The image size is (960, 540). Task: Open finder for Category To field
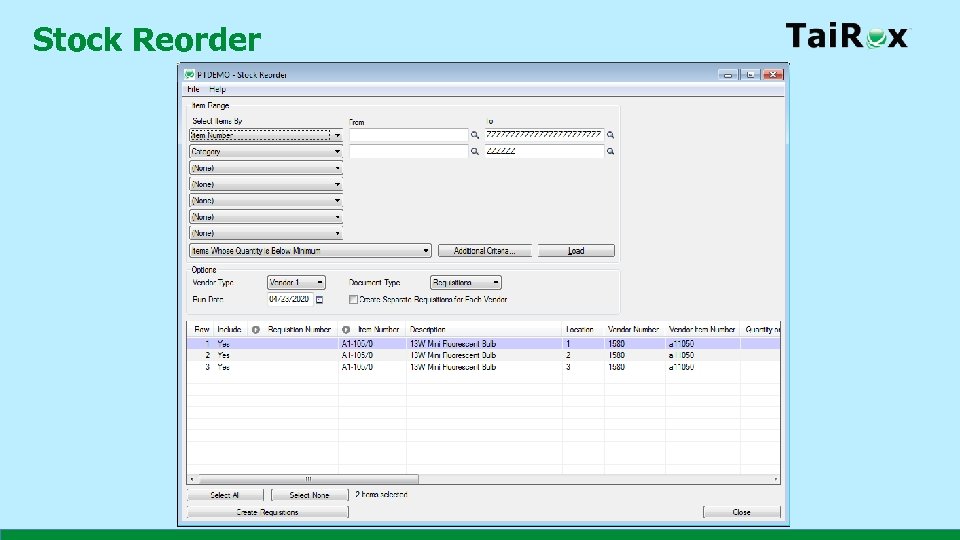(610, 151)
